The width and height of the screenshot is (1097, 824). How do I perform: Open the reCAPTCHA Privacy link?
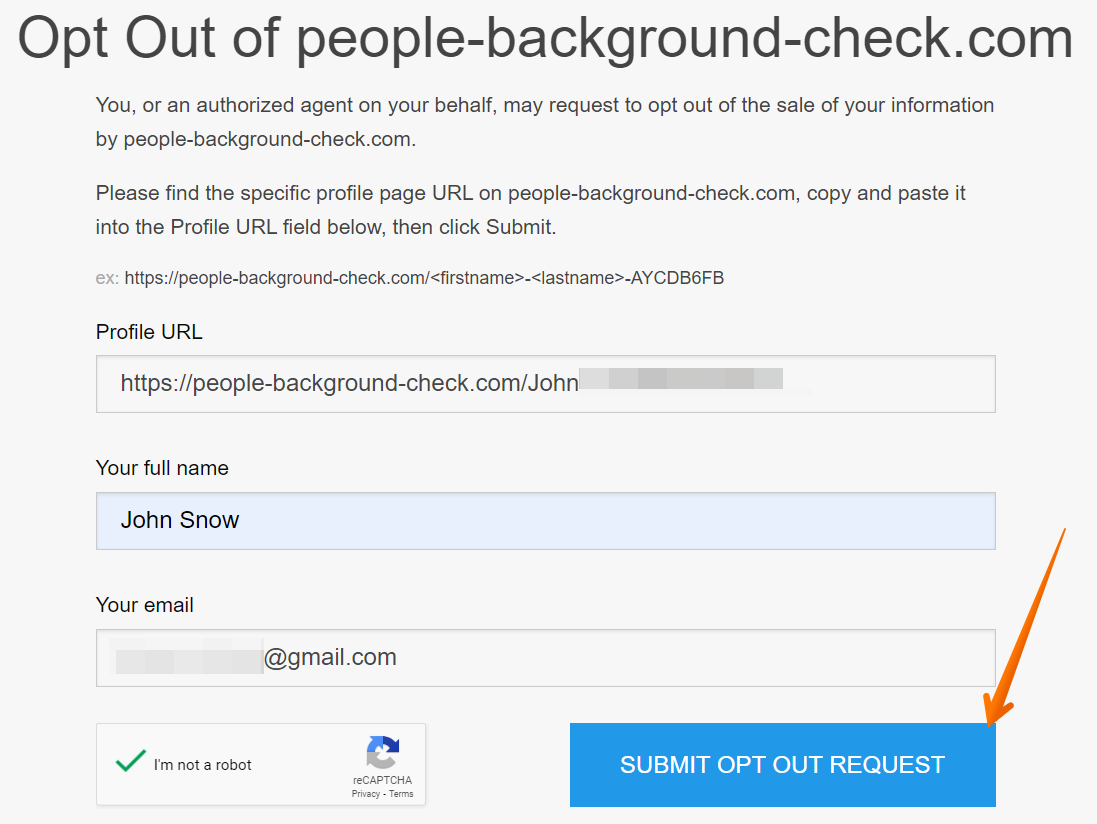pyautogui.click(x=367, y=794)
